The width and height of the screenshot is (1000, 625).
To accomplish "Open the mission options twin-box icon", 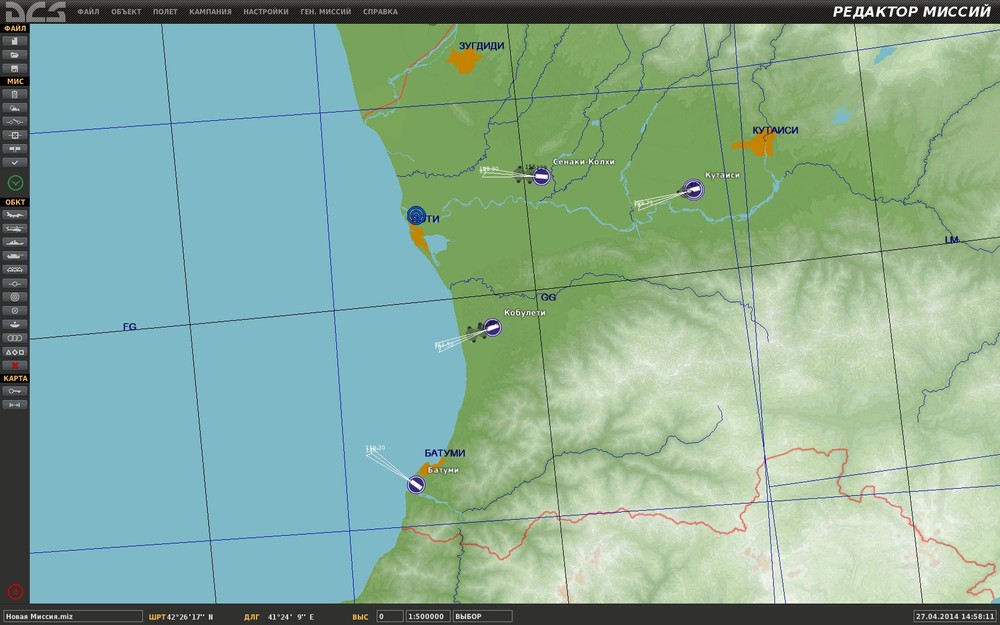I will [x=15, y=149].
